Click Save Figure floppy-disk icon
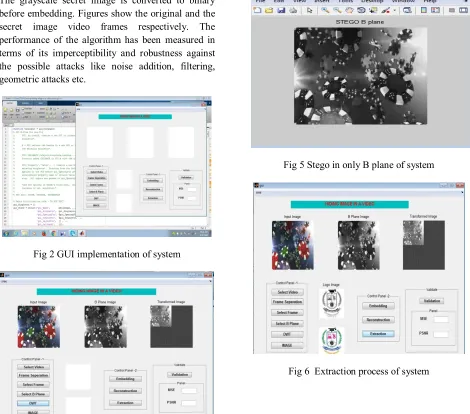Image resolution: width=470 pixels, height=414 pixels. pyautogui.click(x=281, y=10)
